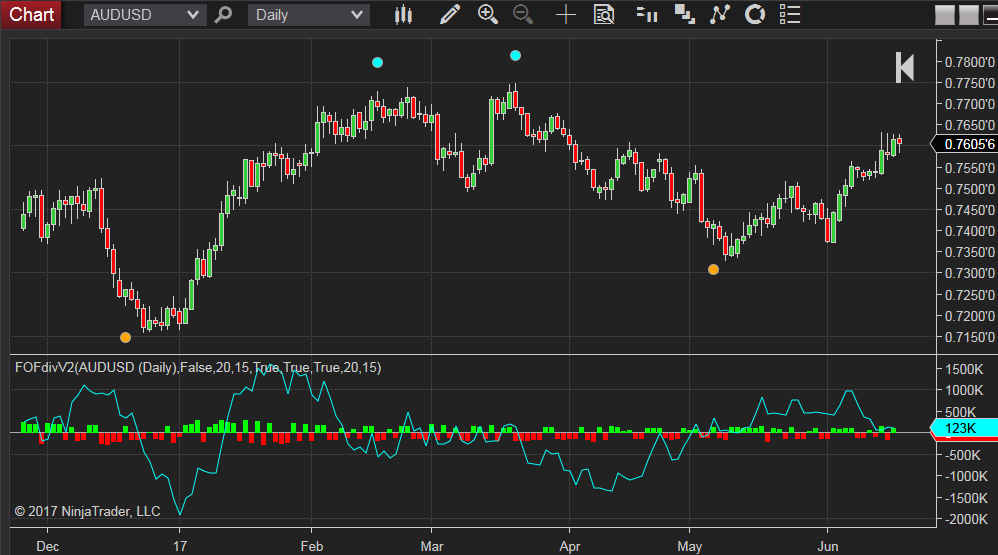Viewport: 998px width, 555px height.
Task: Click the Mar label on time axis
Action: coord(432,546)
